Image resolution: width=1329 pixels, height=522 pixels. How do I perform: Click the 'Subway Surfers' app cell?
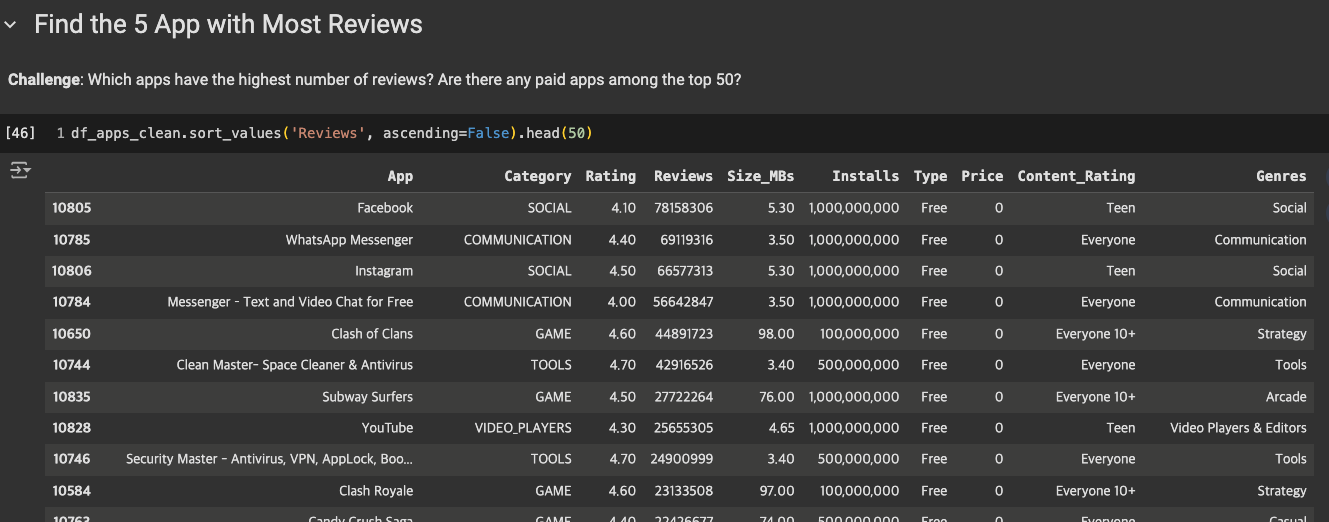368,397
